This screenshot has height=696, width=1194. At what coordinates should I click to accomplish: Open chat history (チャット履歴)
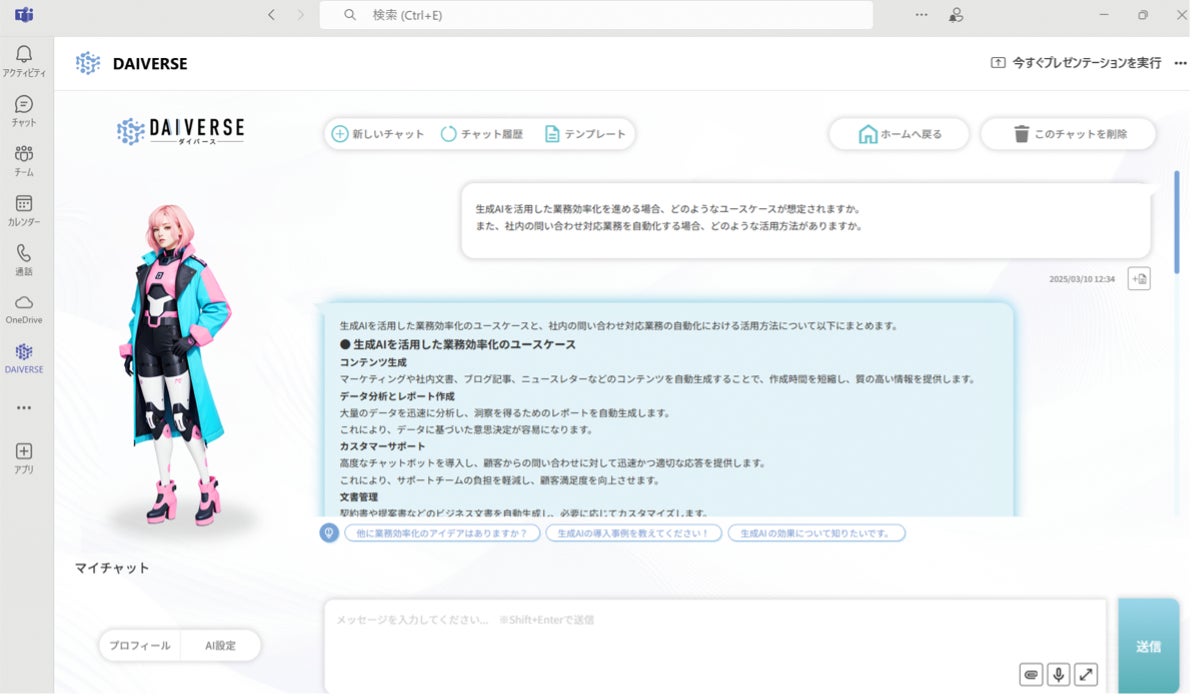(x=482, y=134)
